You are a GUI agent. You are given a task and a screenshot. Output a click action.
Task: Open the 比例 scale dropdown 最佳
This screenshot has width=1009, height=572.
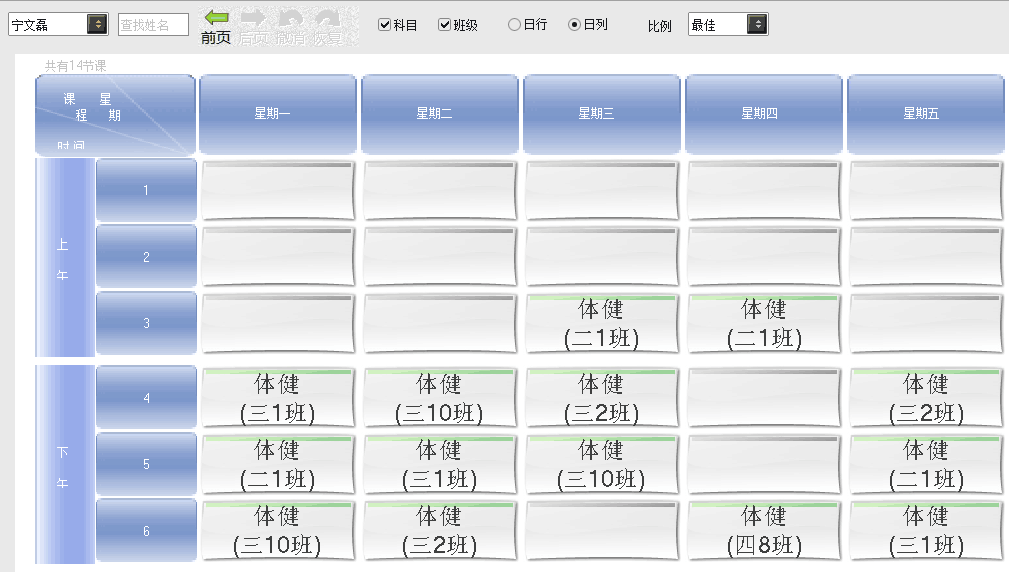click(728, 24)
